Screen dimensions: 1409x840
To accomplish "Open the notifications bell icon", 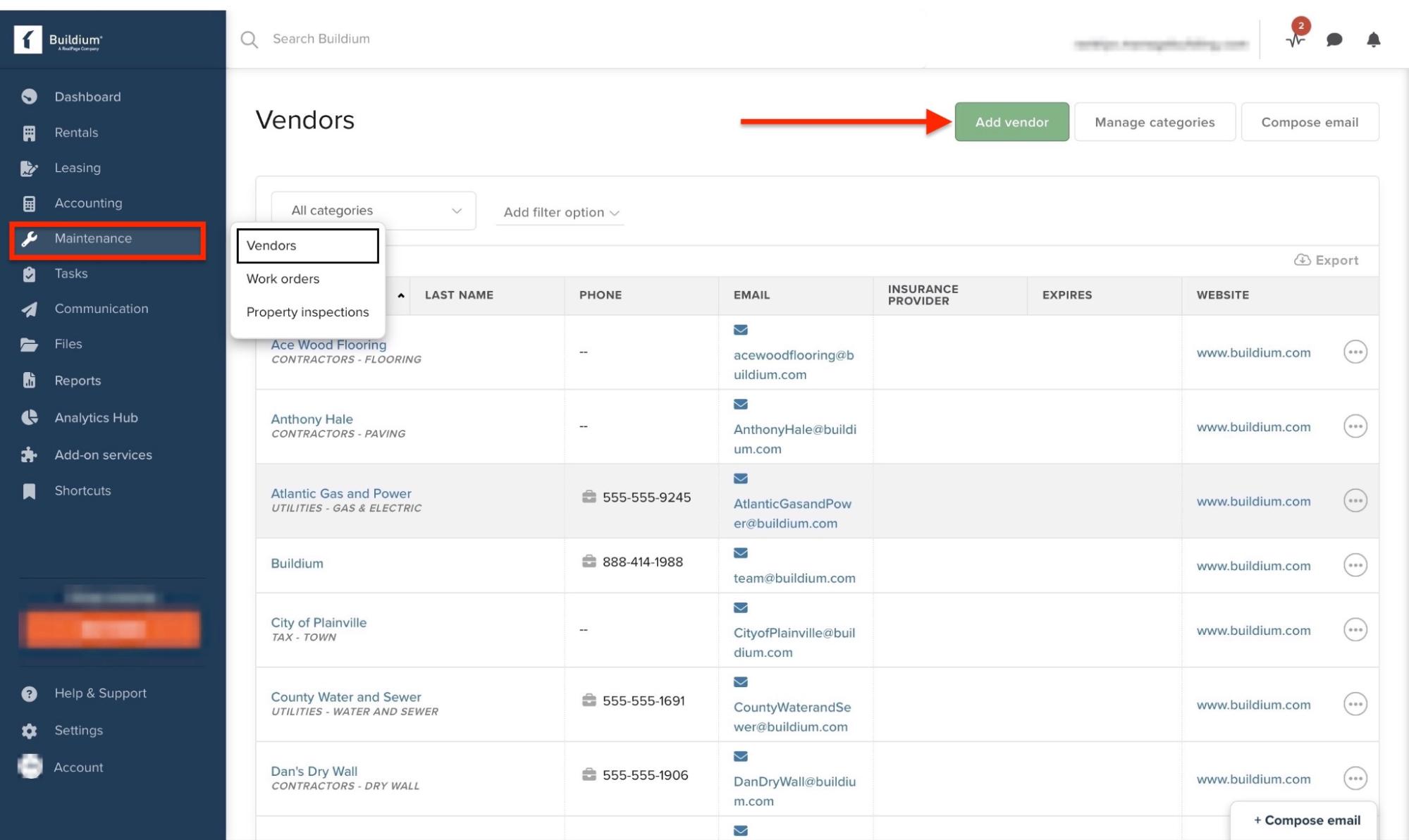I will point(1373,39).
